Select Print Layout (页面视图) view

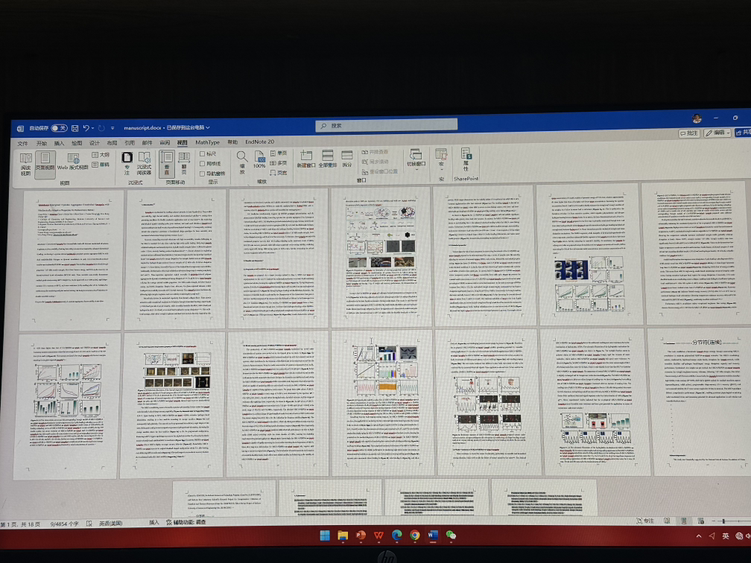[x=45, y=164]
